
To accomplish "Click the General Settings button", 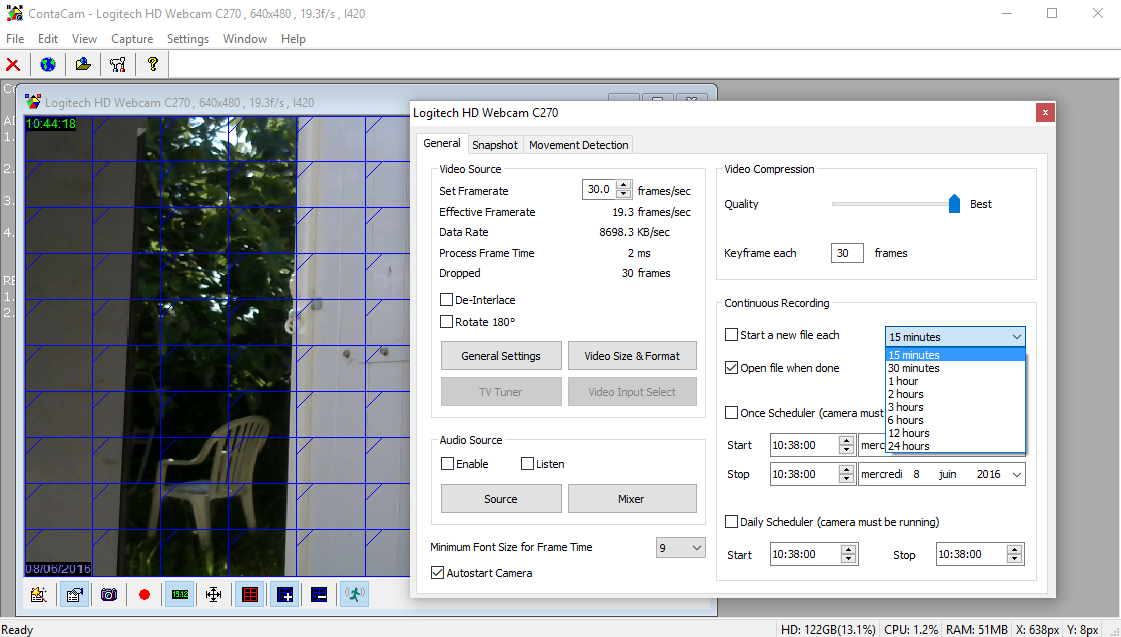I will [501, 356].
